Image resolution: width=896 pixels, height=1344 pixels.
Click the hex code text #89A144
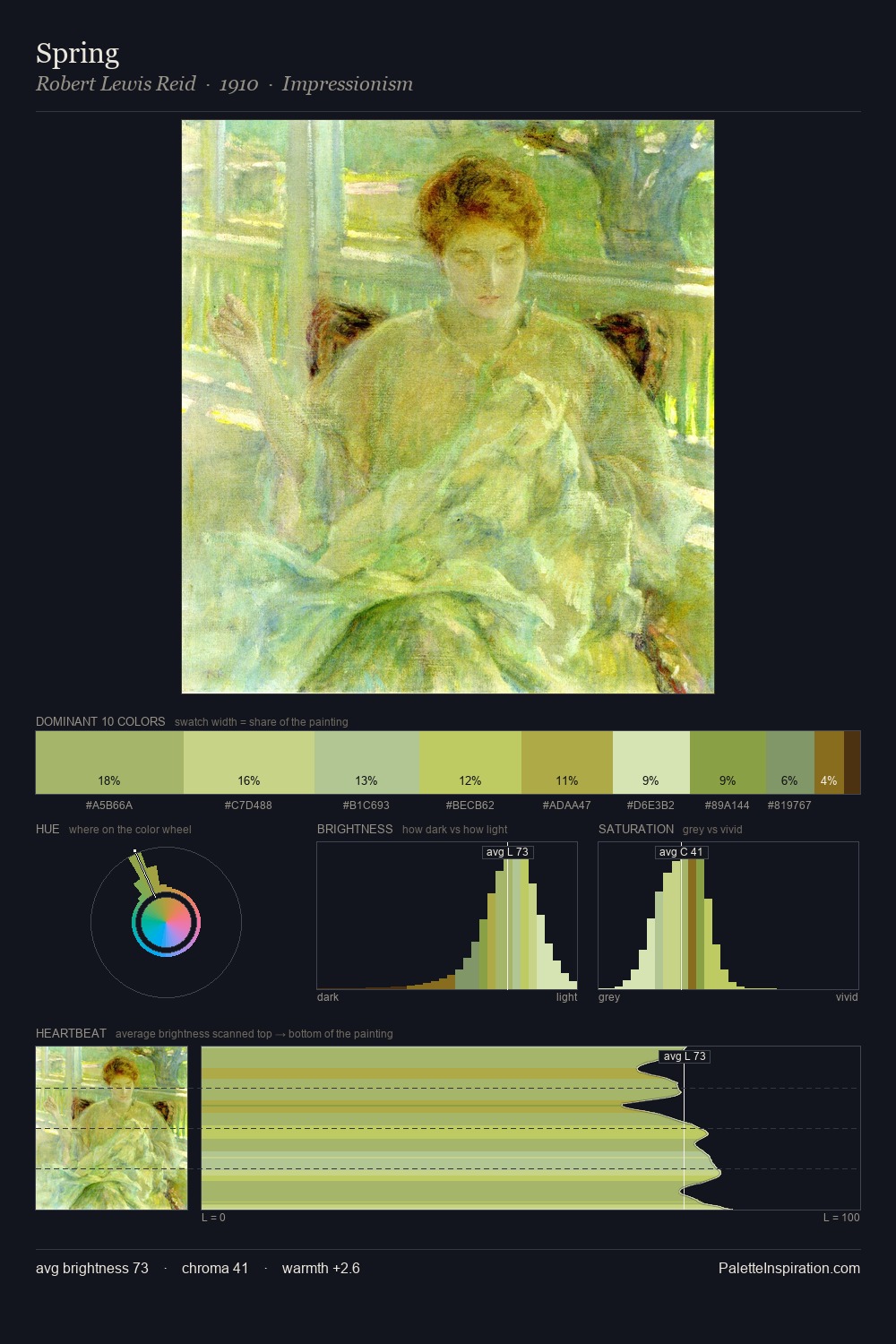pos(728,806)
